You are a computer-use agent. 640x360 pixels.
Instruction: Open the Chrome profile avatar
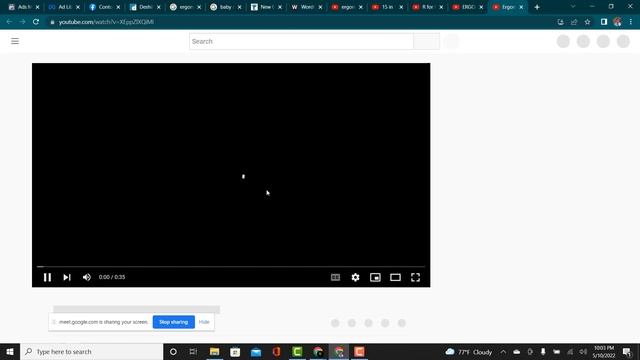[x=617, y=22]
